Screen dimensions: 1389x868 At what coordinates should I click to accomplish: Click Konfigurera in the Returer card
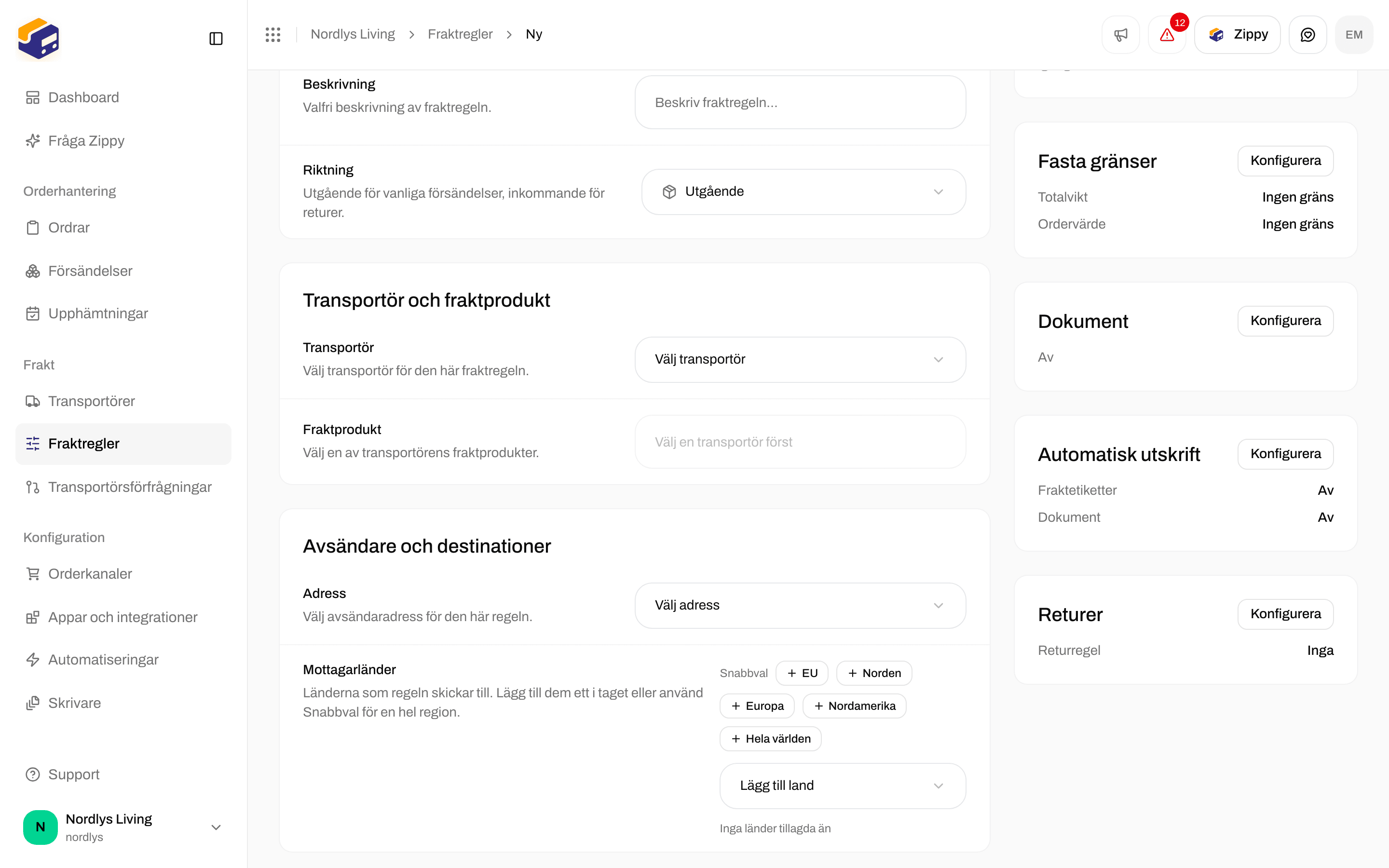pos(1285,614)
